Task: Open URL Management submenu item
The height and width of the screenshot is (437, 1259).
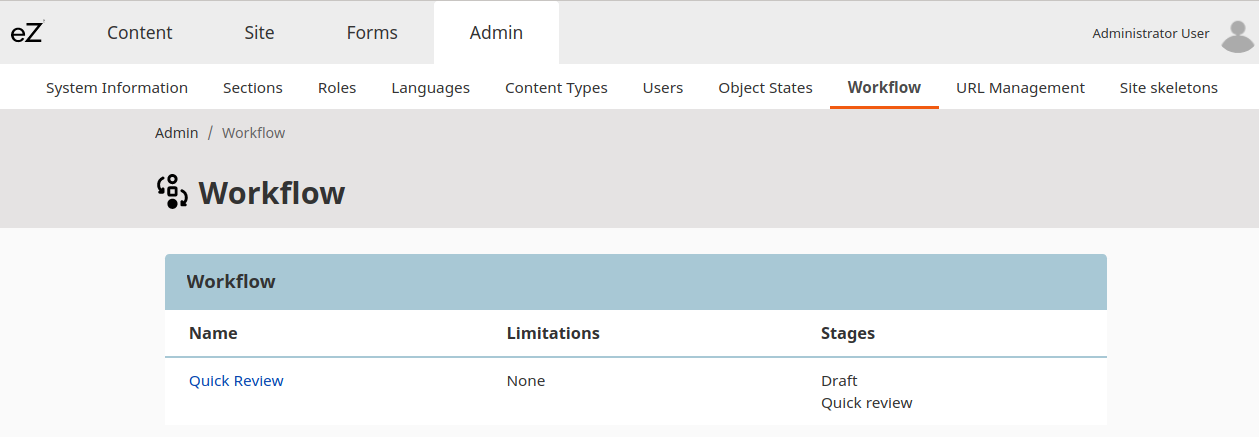Action: (x=1020, y=88)
